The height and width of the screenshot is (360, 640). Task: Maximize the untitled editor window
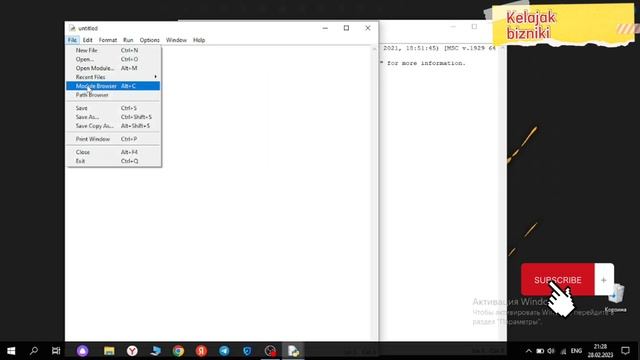[346, 28]
